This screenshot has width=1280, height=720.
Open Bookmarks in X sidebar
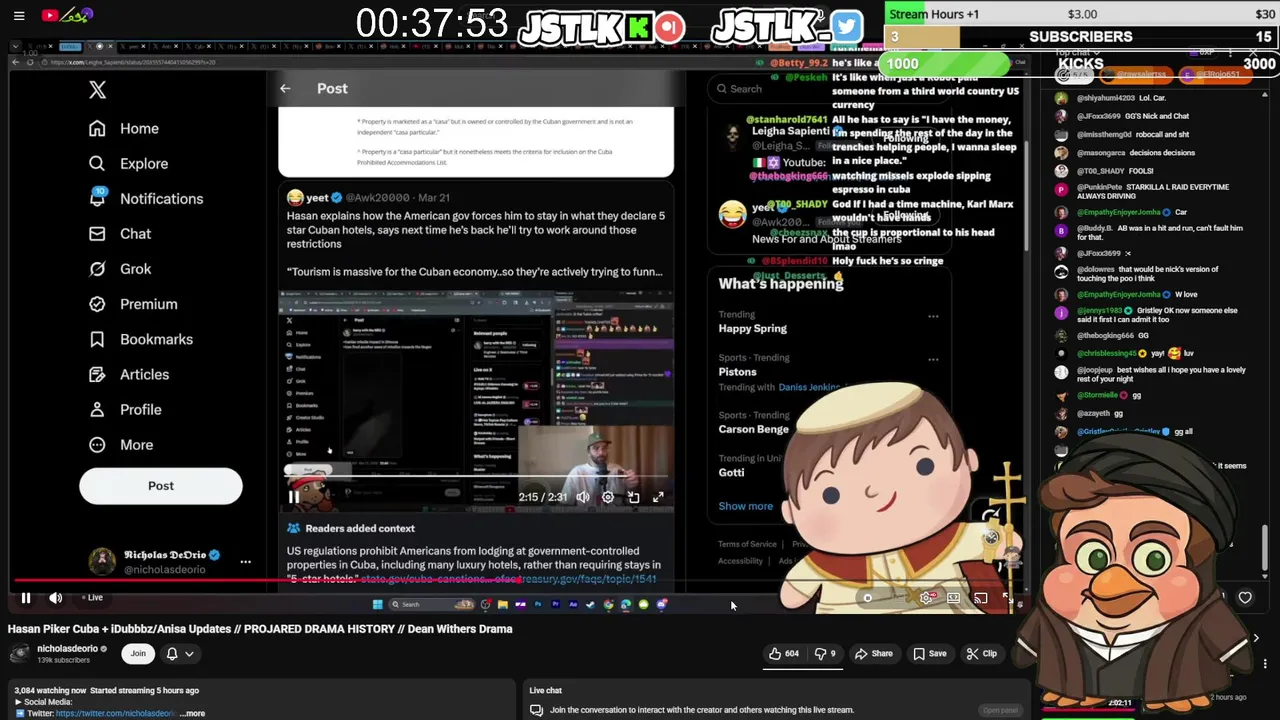[141, 340]
